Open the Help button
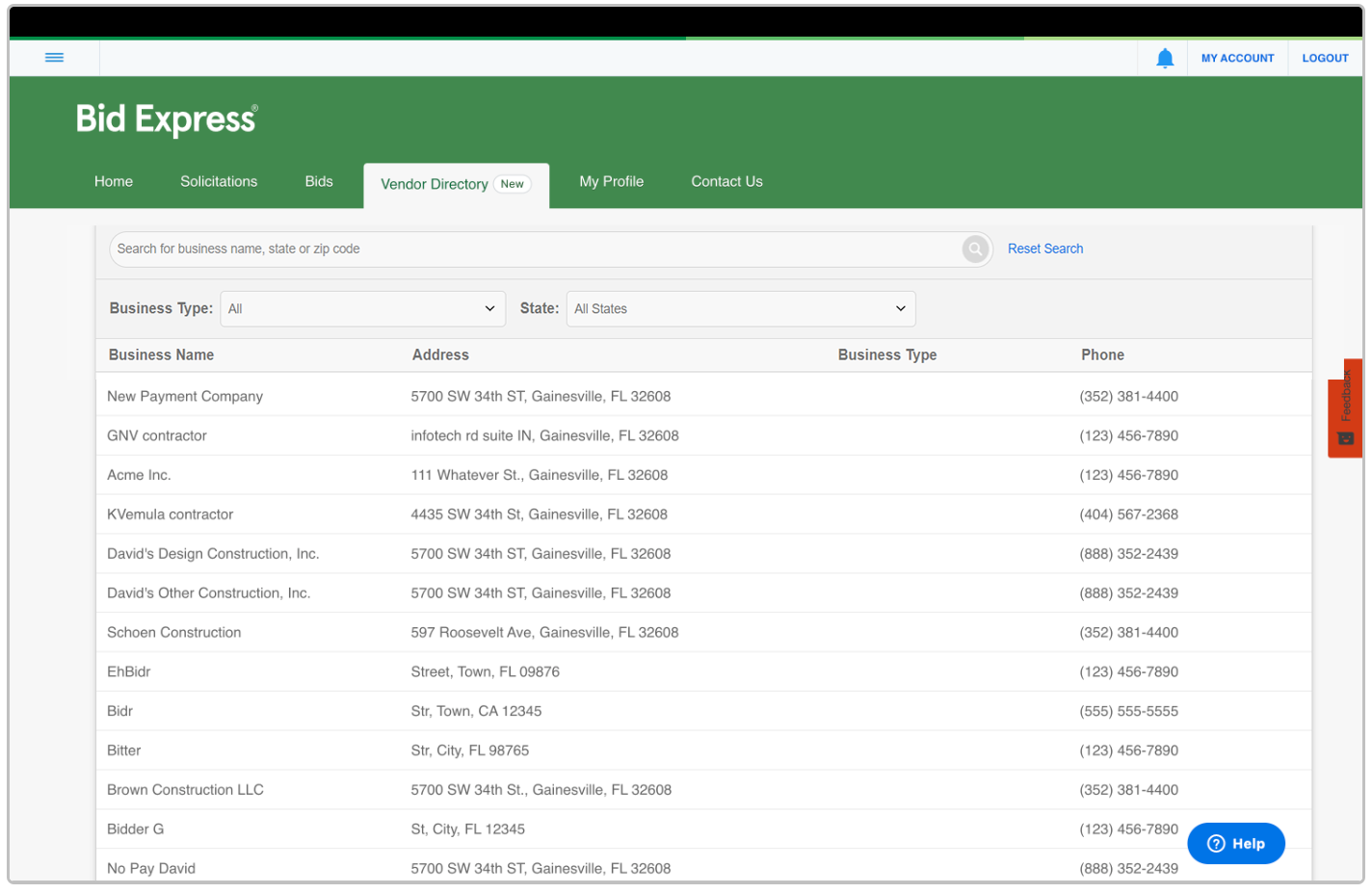The width and height of the screenshot is (1372, 893). [x=1235, y=844]
